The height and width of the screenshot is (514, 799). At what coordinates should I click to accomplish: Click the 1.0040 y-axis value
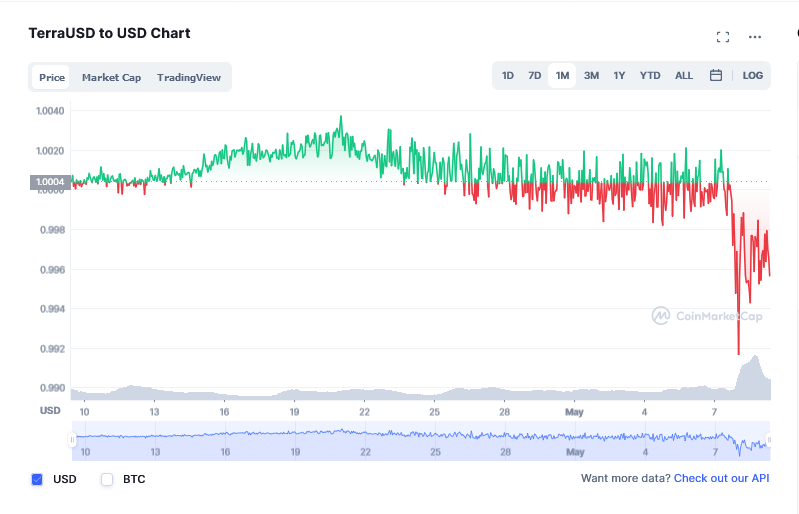click(x=50, y=111)
